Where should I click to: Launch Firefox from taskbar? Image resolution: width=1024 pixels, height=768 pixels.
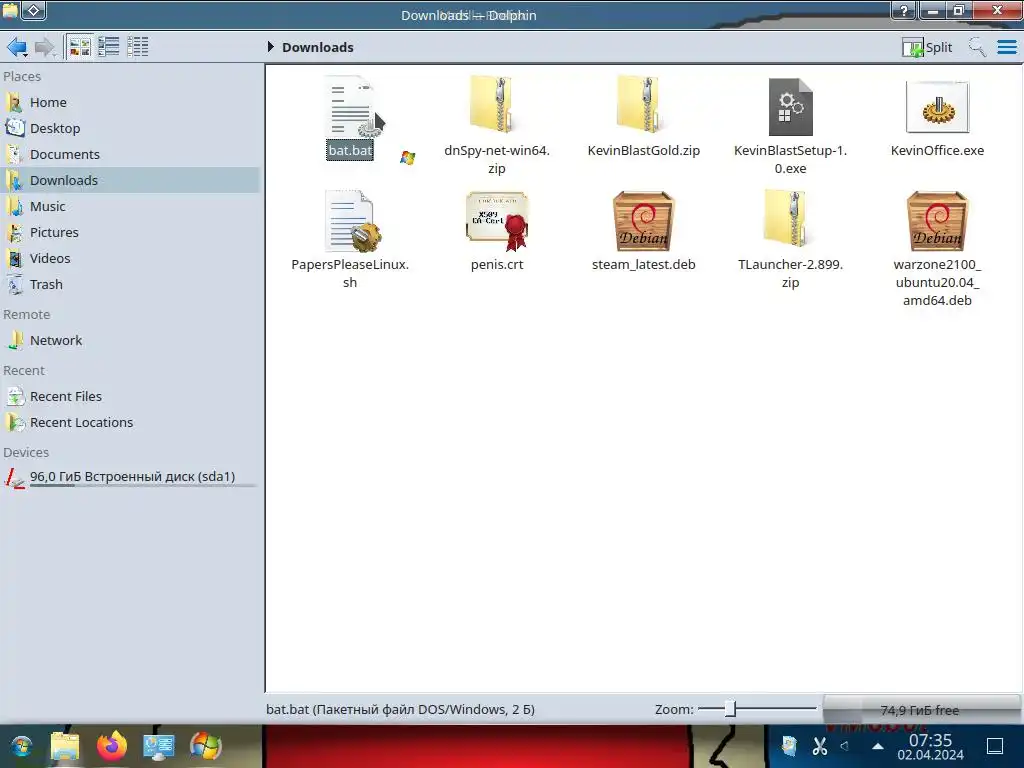[112, 746]
